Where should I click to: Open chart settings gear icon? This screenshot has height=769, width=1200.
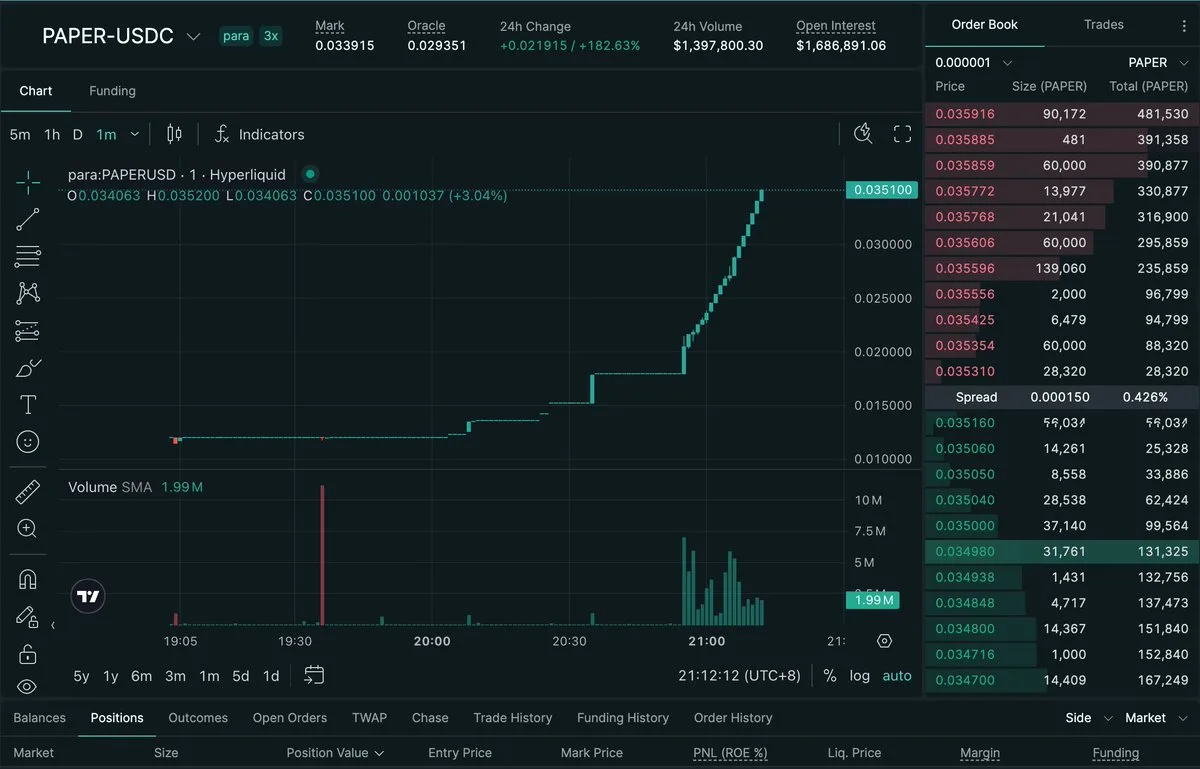click(x=884, y=641)
